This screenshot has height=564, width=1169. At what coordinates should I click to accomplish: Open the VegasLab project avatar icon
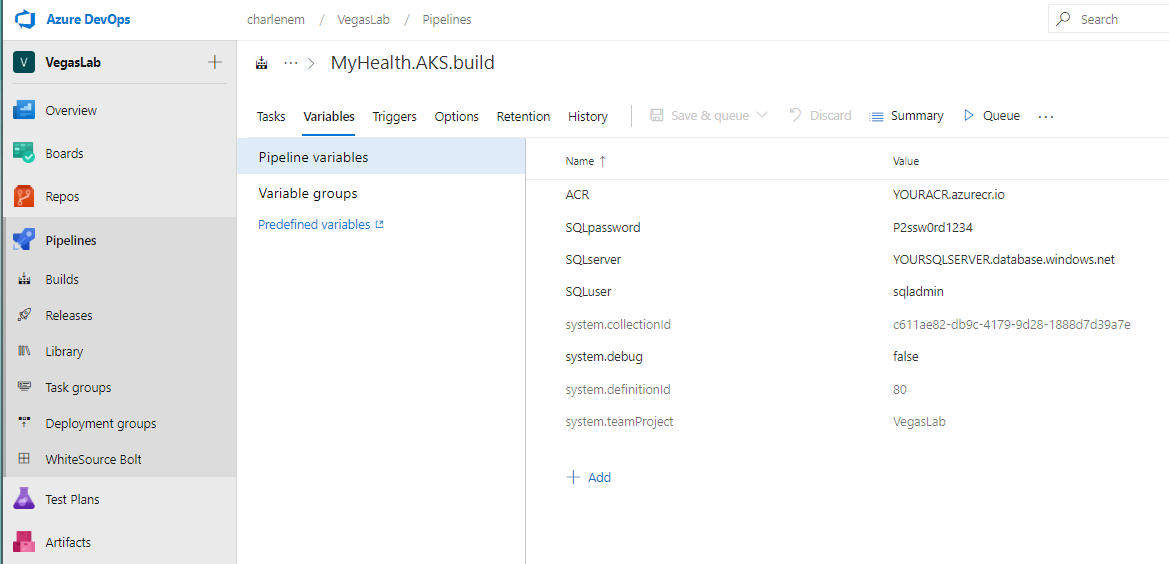[x=24, y=63]
